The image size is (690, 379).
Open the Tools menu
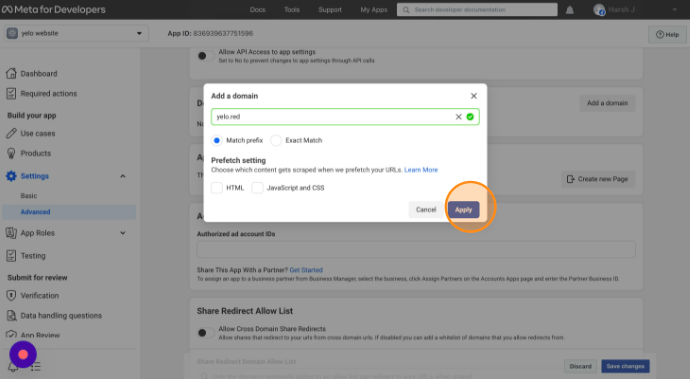292,10
